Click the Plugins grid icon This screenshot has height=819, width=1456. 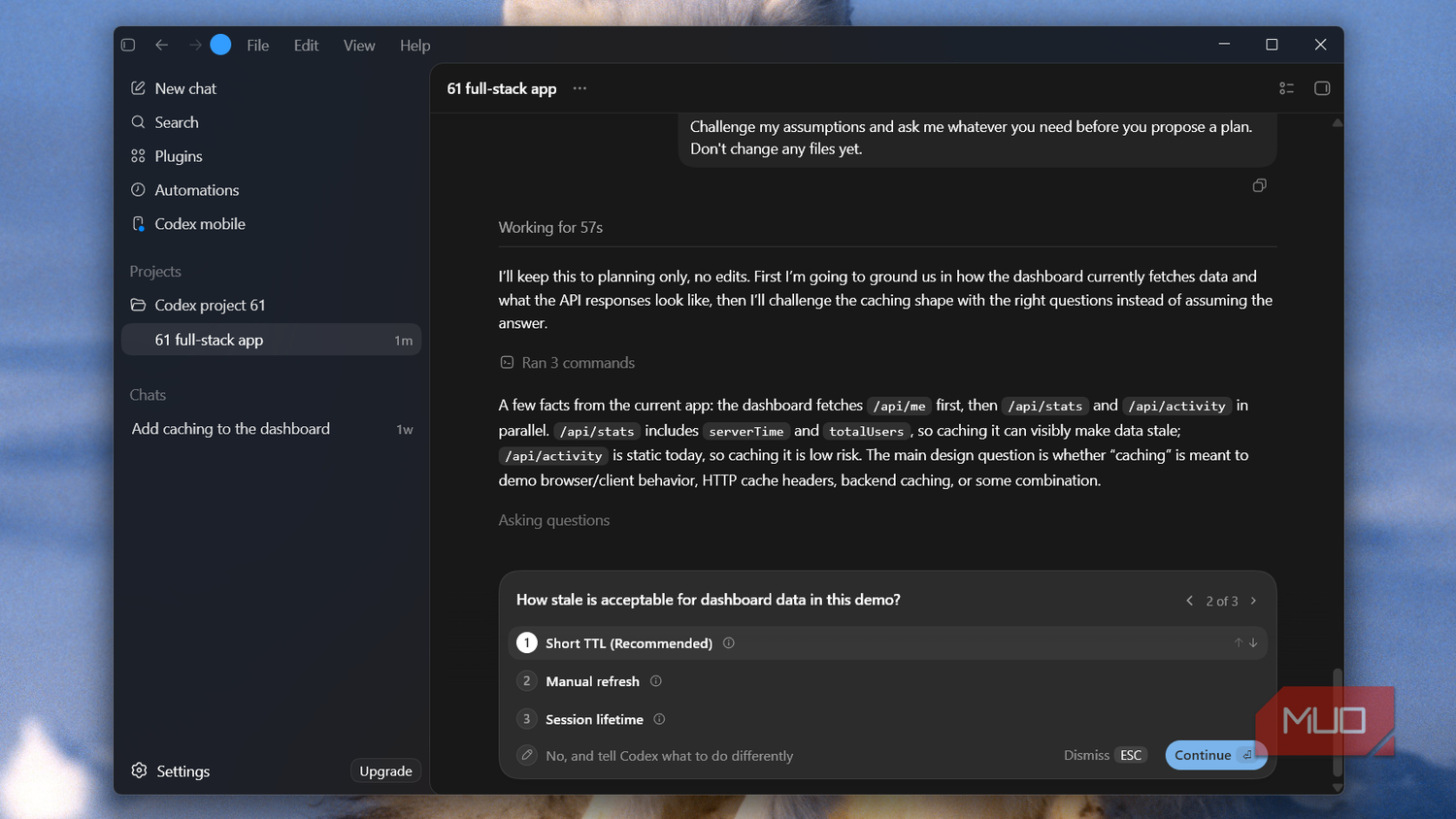click(x=138, y=156)
